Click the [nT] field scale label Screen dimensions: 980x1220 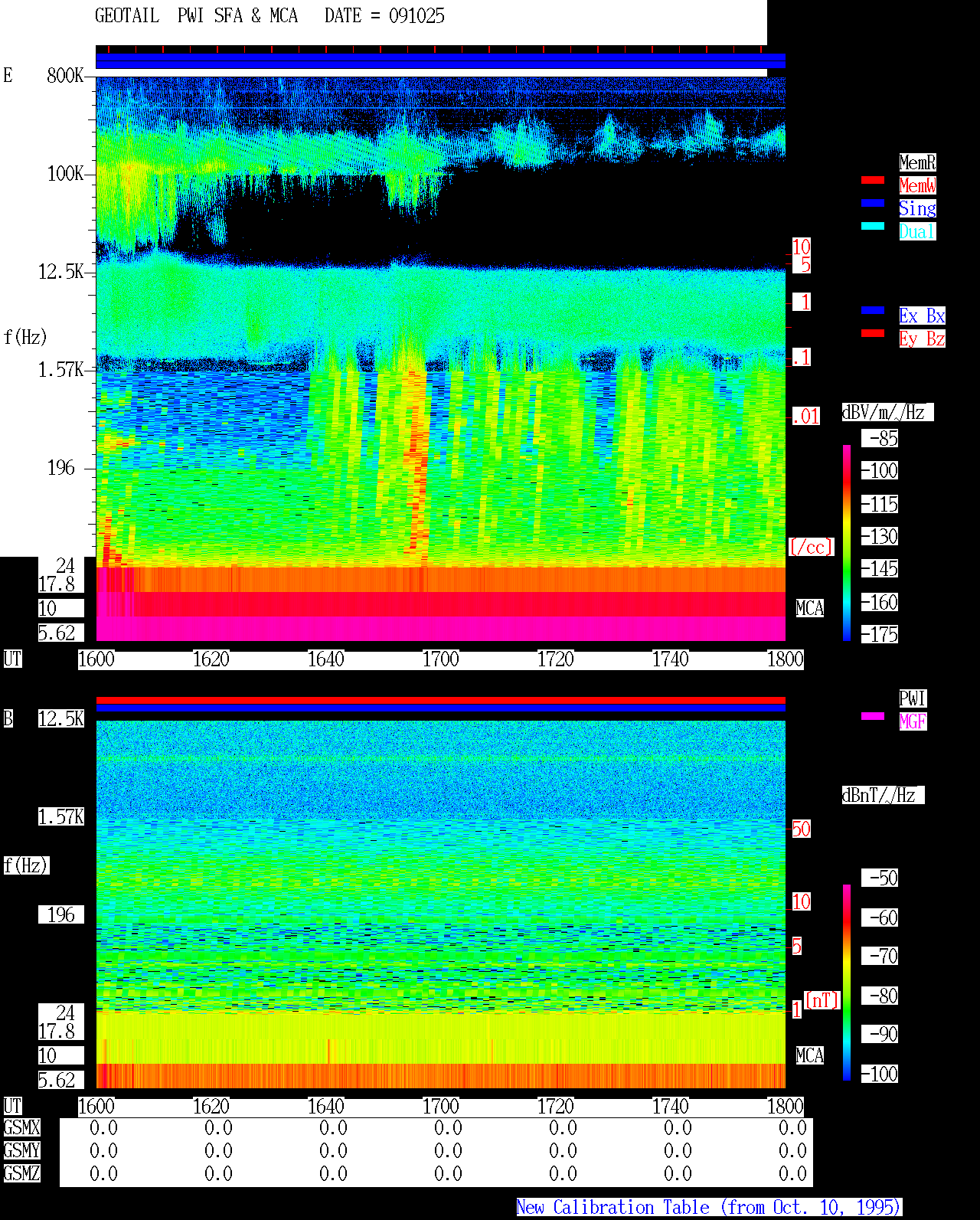tap(822, 1000)
